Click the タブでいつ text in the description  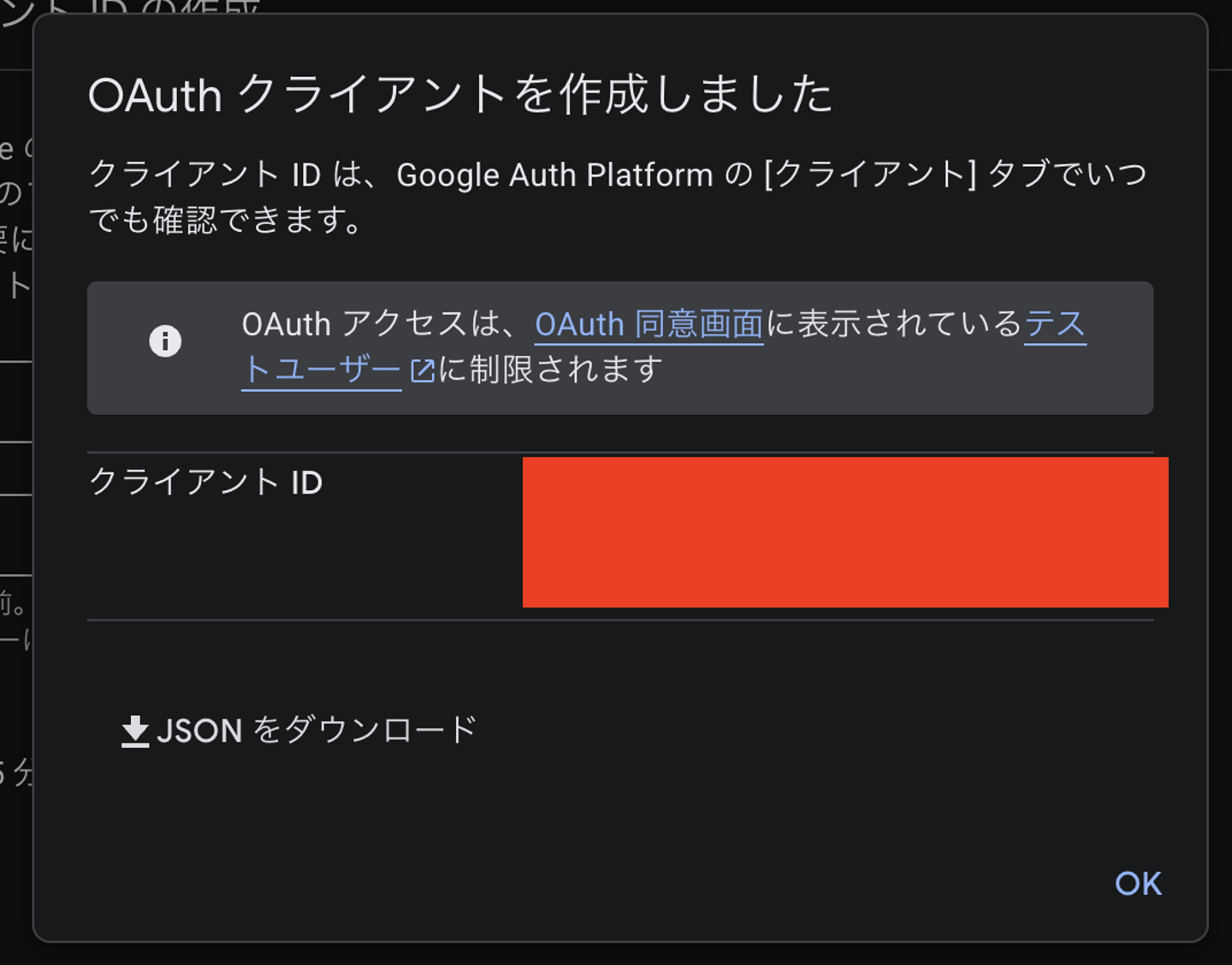1068,175
